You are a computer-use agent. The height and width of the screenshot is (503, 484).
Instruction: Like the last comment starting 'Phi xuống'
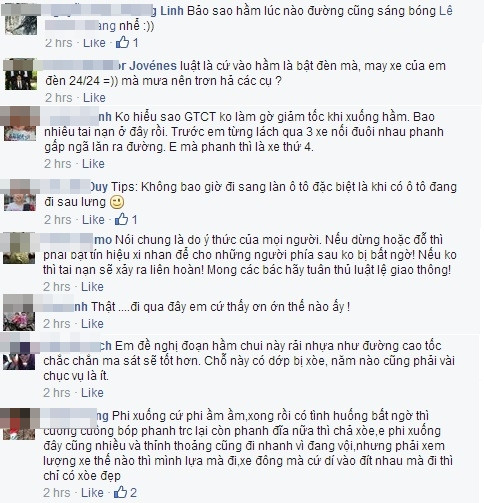pyautogui.click(x=92, y=493)
